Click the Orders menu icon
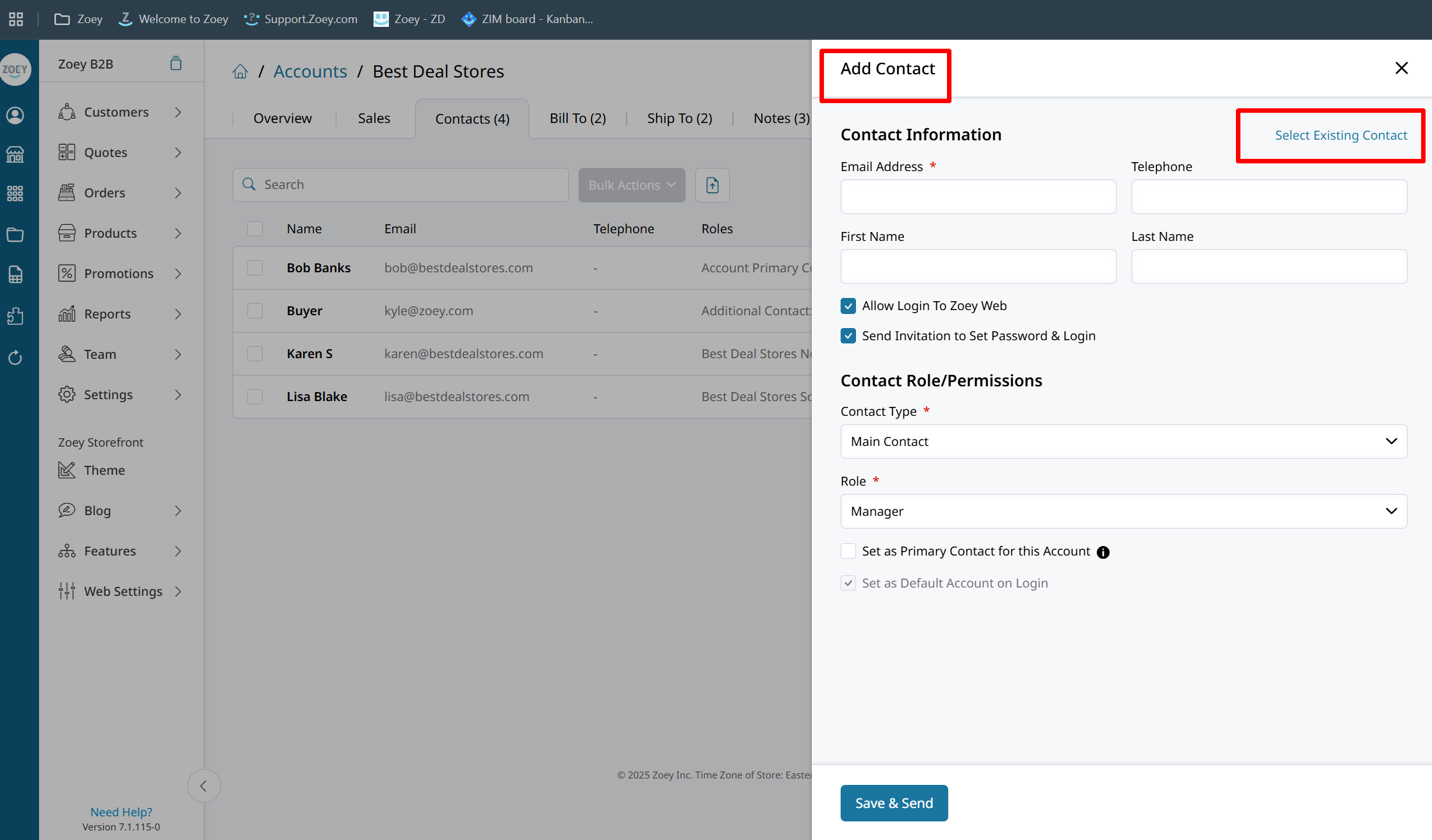This screenshot has height=840, width=1432. click(67, 193)
